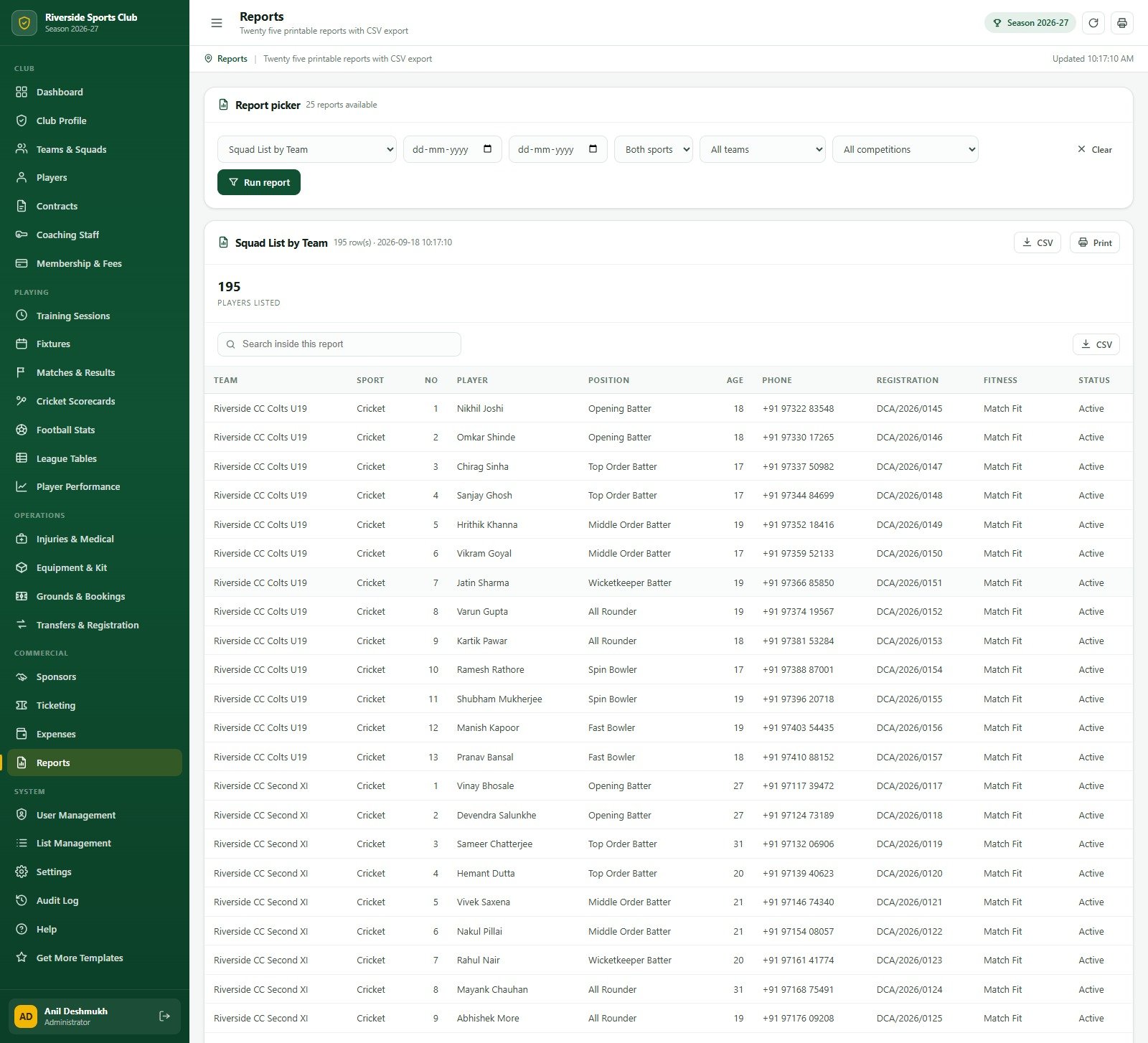Click the Ticketing ticket icon
The image size is (1148, 1043).
pyautogui.click(x=22, y=705)
